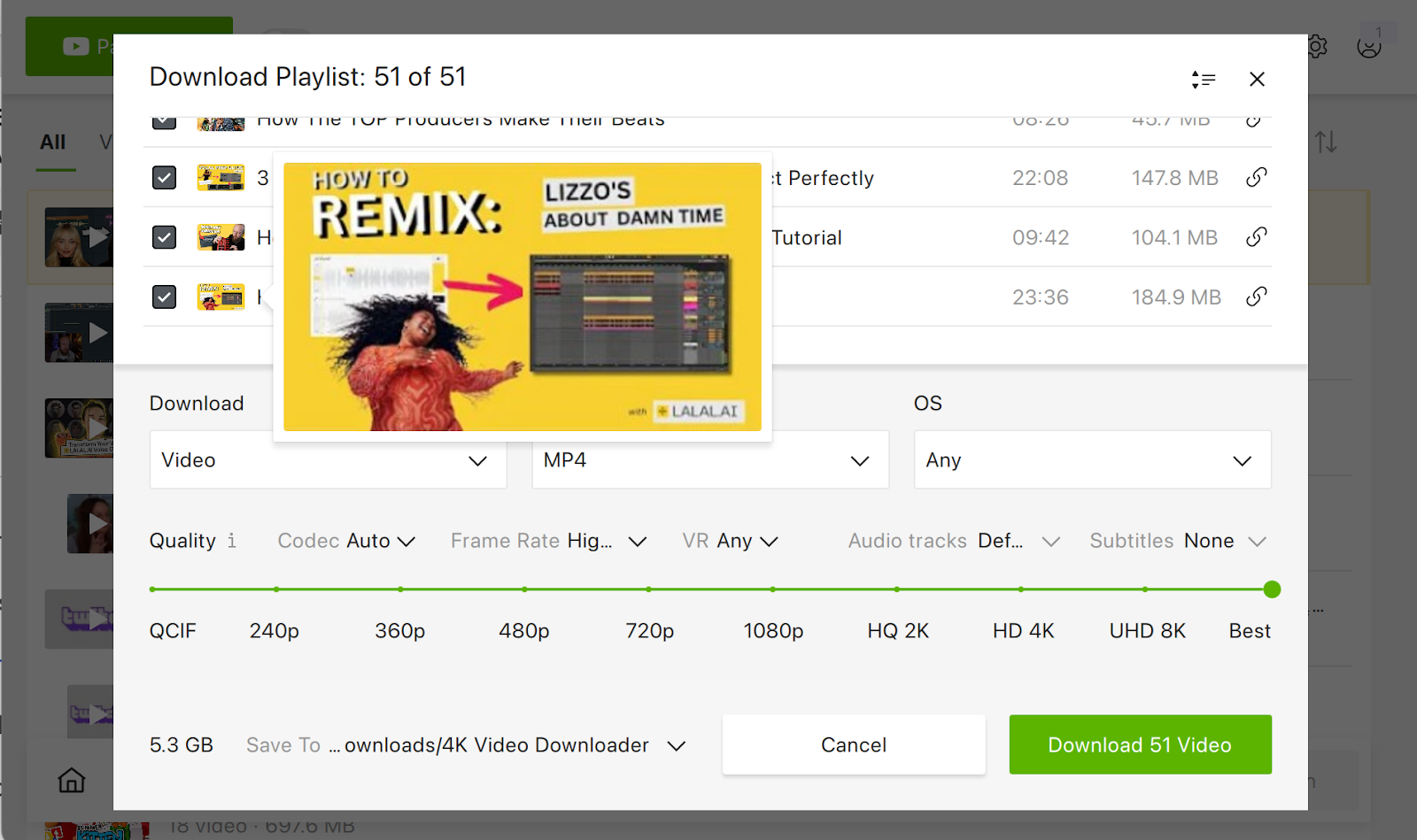Image resolution: width=1417 pixels, height=840 pixels.
Task: Choose the HD 4K quality label
Action: coord(1023,631)
